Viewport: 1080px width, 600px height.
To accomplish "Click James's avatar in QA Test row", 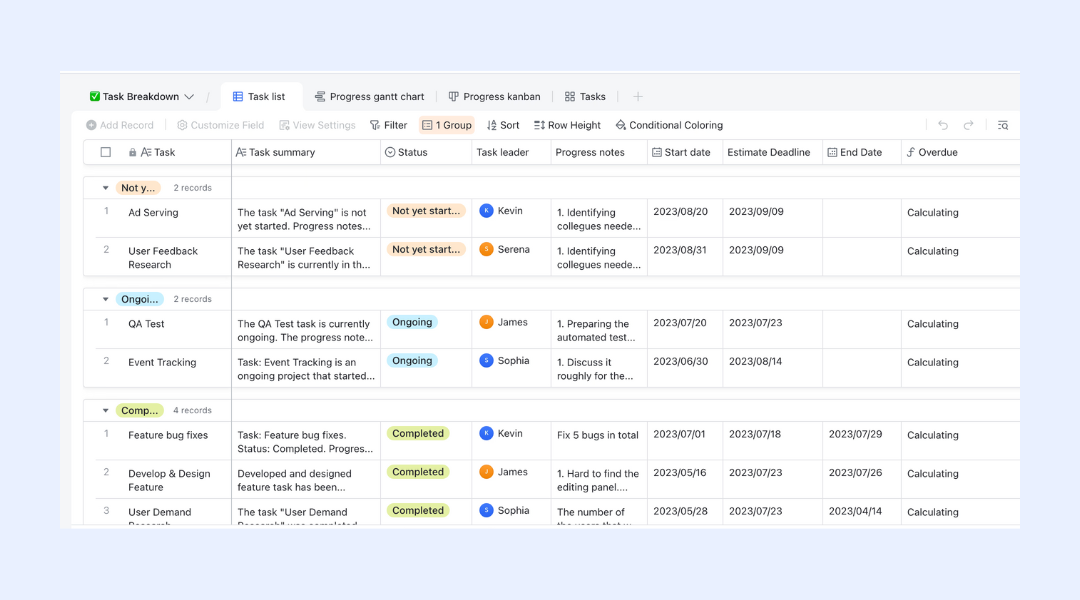I will coord(486,322).
